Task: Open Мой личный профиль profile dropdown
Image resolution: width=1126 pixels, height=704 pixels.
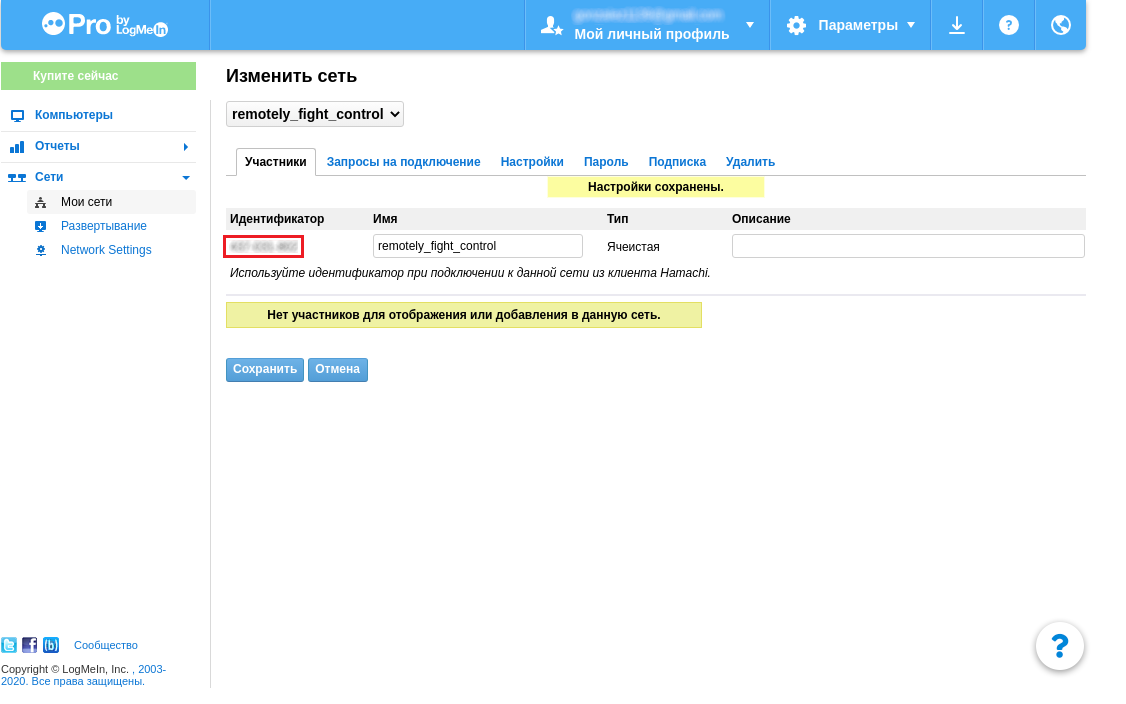Action: [648, 25]
